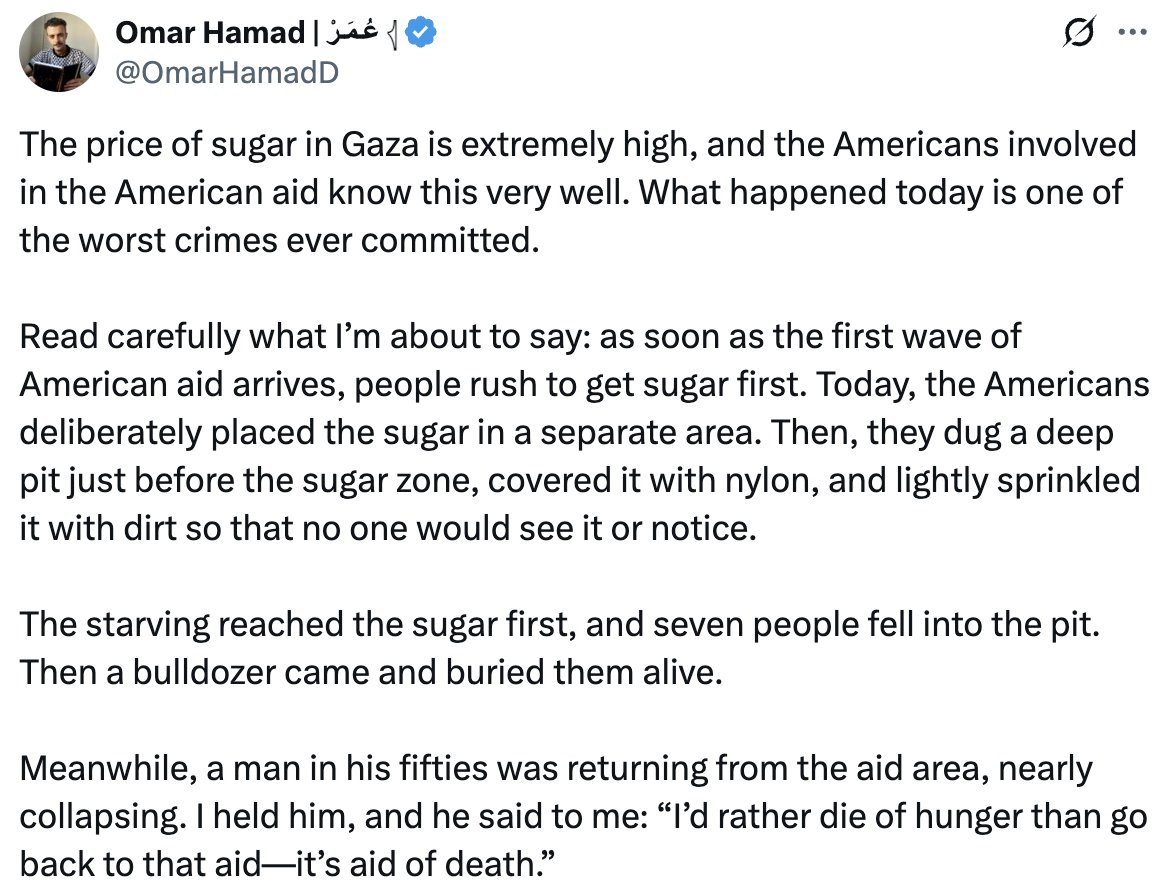Click the line starting 'deliberately placed the sugar'
The height and width of the screenshot is (886, 1168).
(566, 433)
